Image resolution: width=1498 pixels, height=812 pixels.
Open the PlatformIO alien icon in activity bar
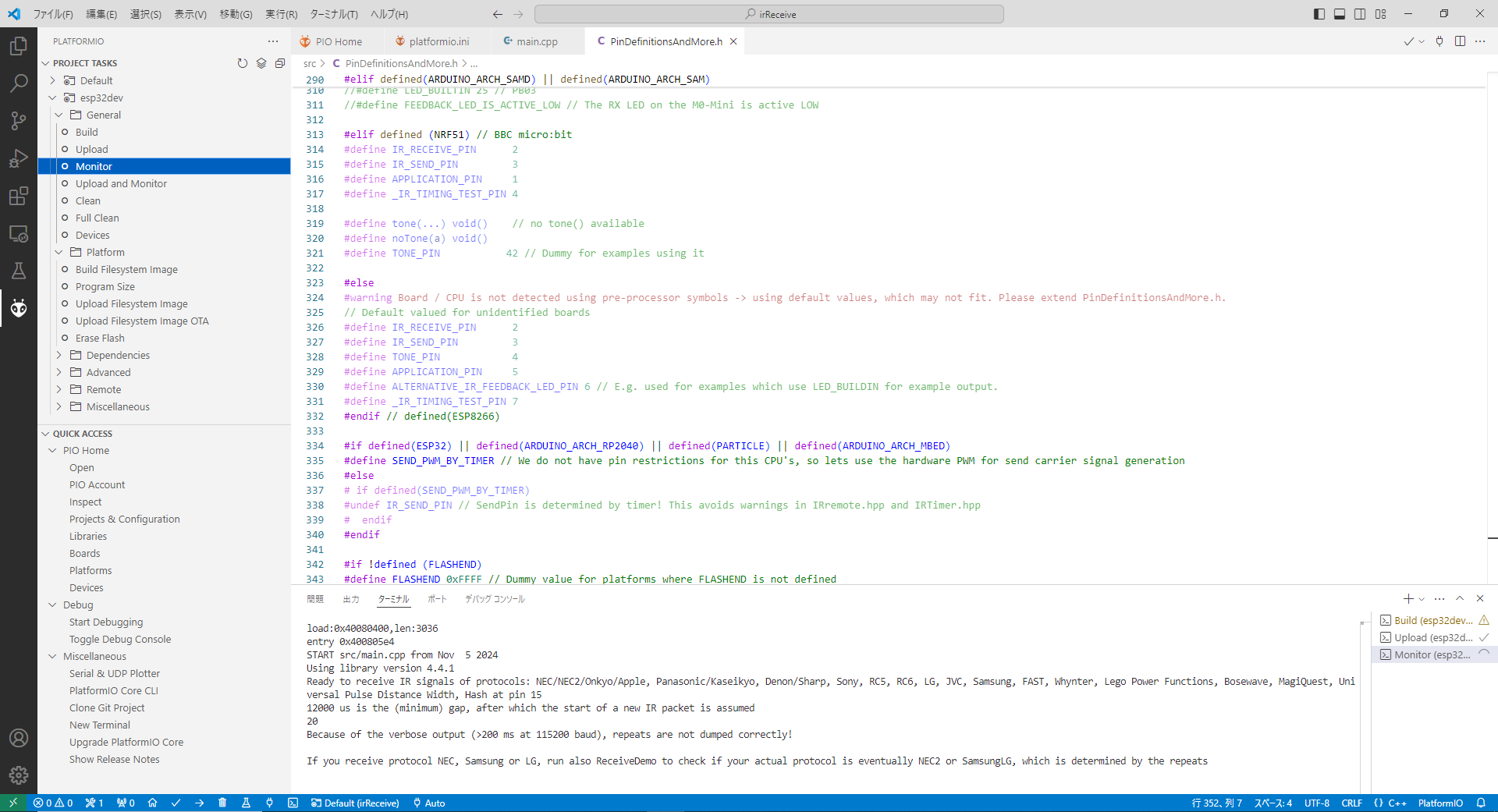pos(19,308)
